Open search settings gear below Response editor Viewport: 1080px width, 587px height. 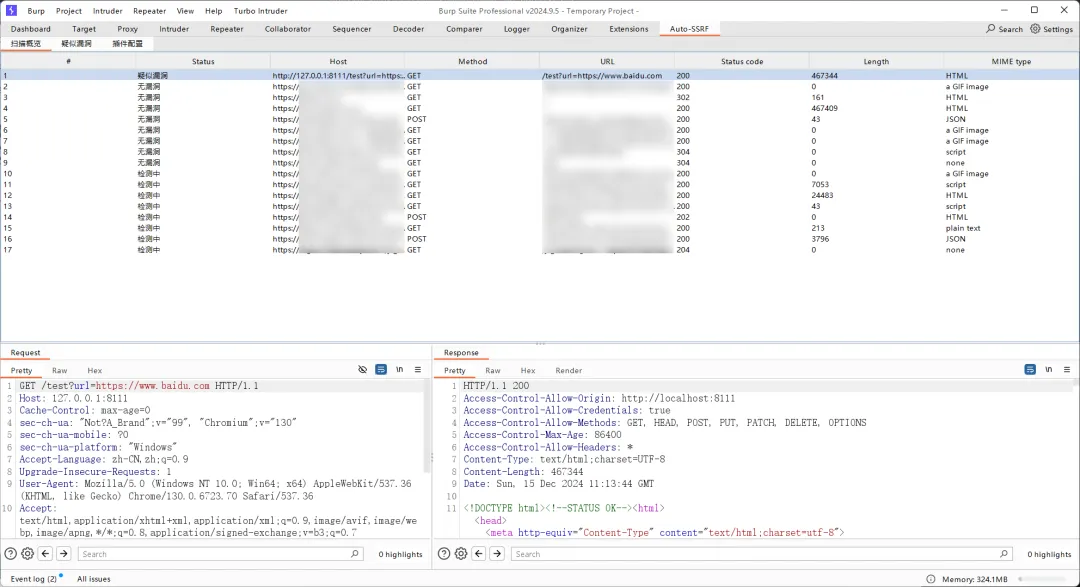[461, 553]
